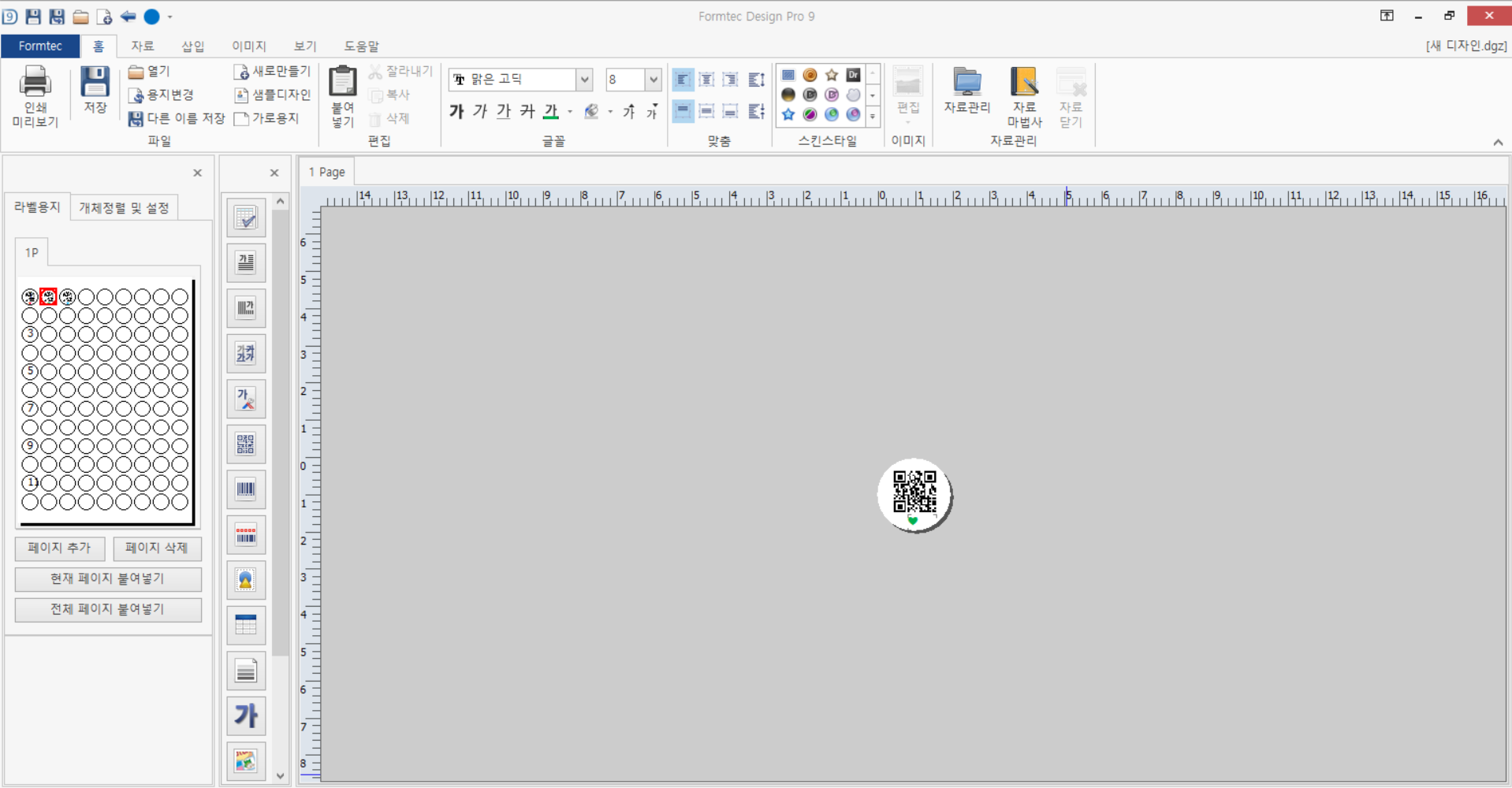Toggle center horizontal alignment
Image resolution: width=1512 pixels, height=788 pixels.
[706, 80]
